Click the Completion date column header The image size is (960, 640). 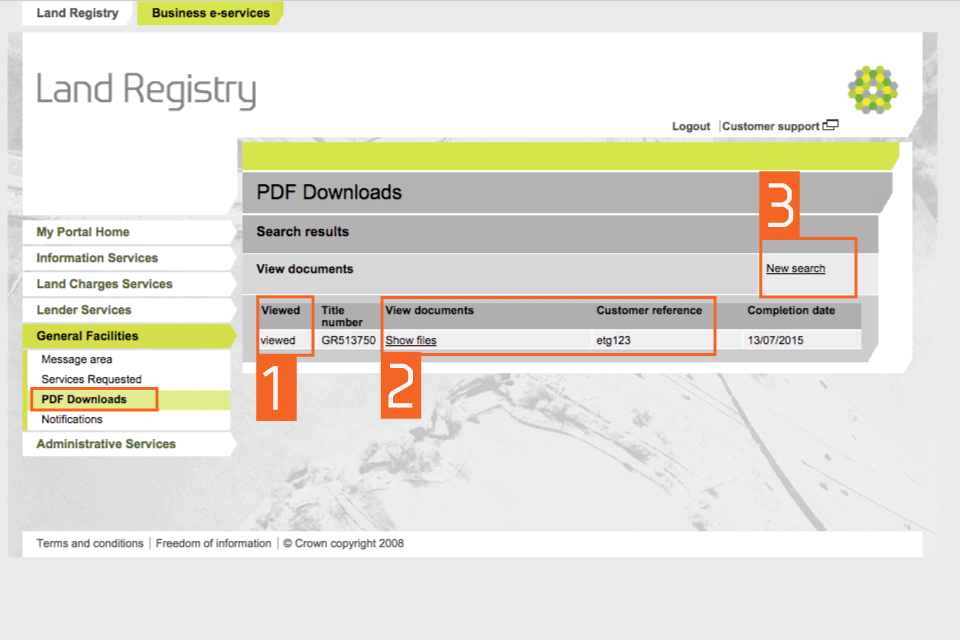(x=791, y=310)
